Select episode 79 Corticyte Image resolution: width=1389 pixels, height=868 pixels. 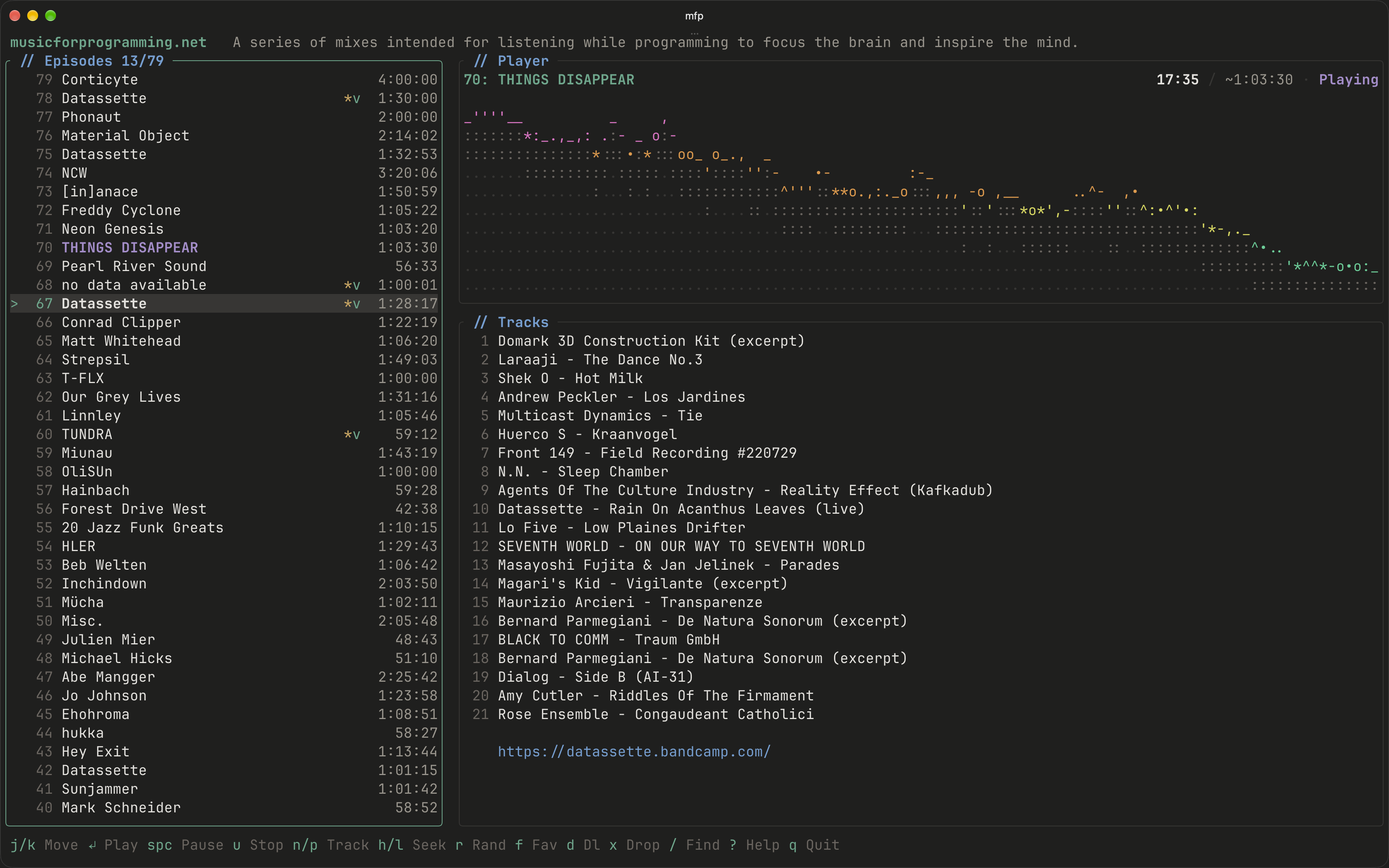click(224, 79)
